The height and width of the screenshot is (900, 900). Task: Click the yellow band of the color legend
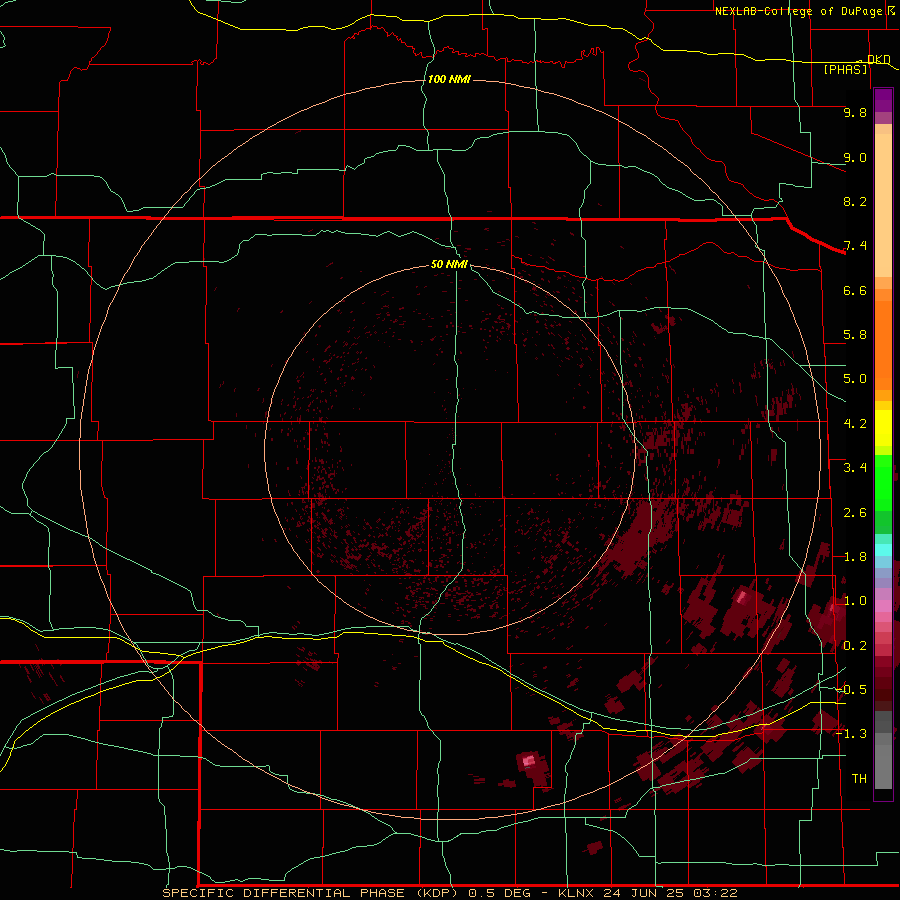883,428
